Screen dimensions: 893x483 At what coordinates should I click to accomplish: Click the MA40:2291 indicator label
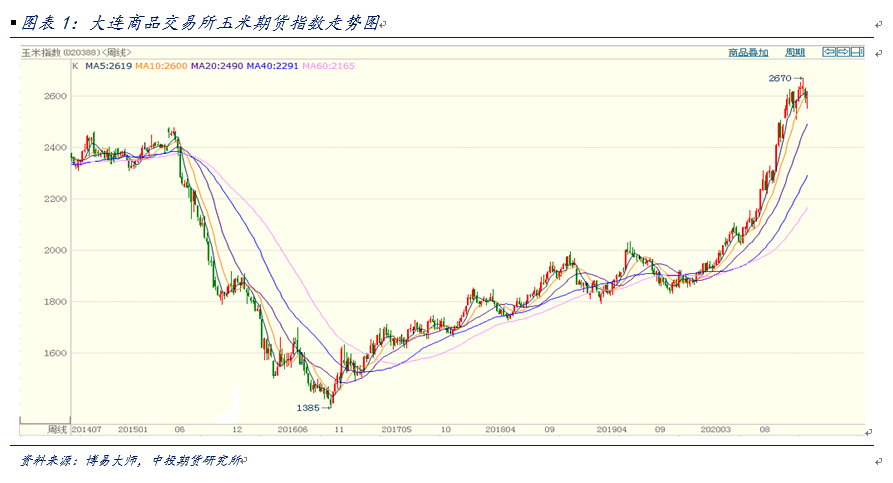tap(272, 66)
